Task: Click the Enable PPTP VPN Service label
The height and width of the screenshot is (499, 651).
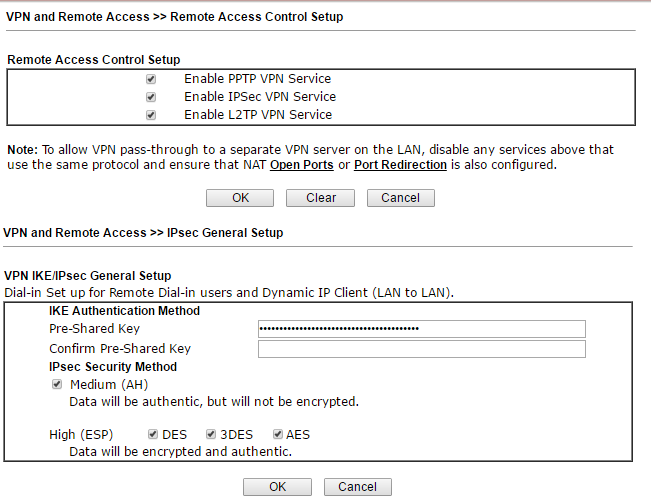Action: (257, 79)
